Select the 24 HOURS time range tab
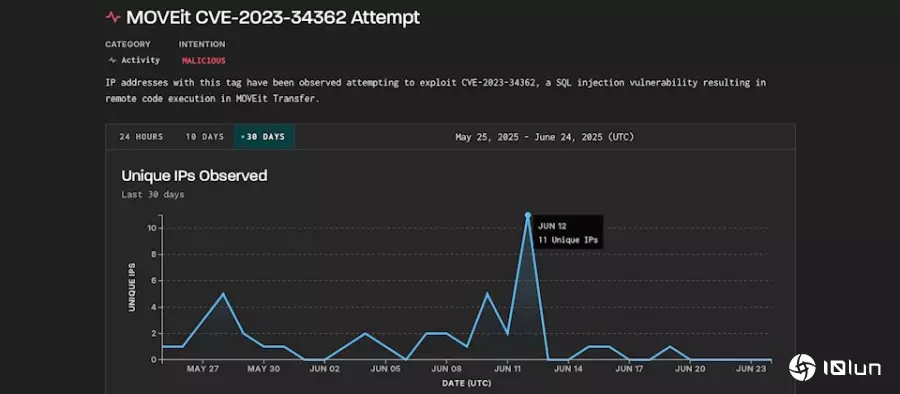 (141, 137)
